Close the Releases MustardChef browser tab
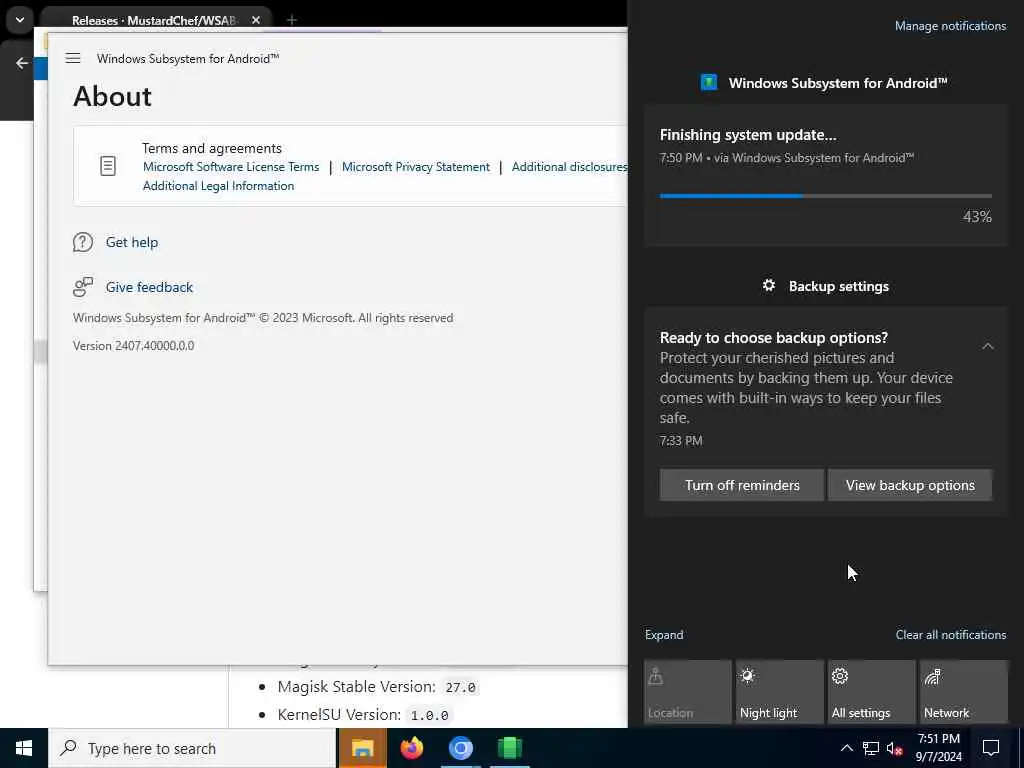 coord(256,20)
